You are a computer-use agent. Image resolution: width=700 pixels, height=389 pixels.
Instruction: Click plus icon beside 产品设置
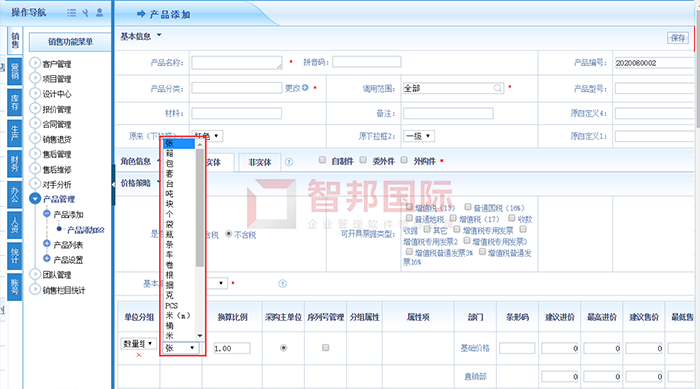(x=46, y=258)
